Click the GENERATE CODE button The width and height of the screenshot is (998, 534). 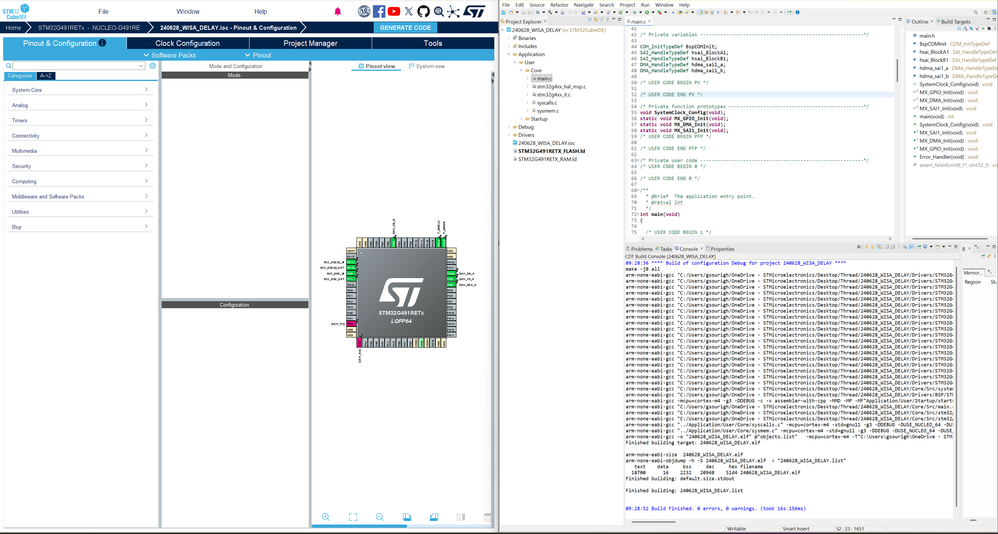coord(405,27)
